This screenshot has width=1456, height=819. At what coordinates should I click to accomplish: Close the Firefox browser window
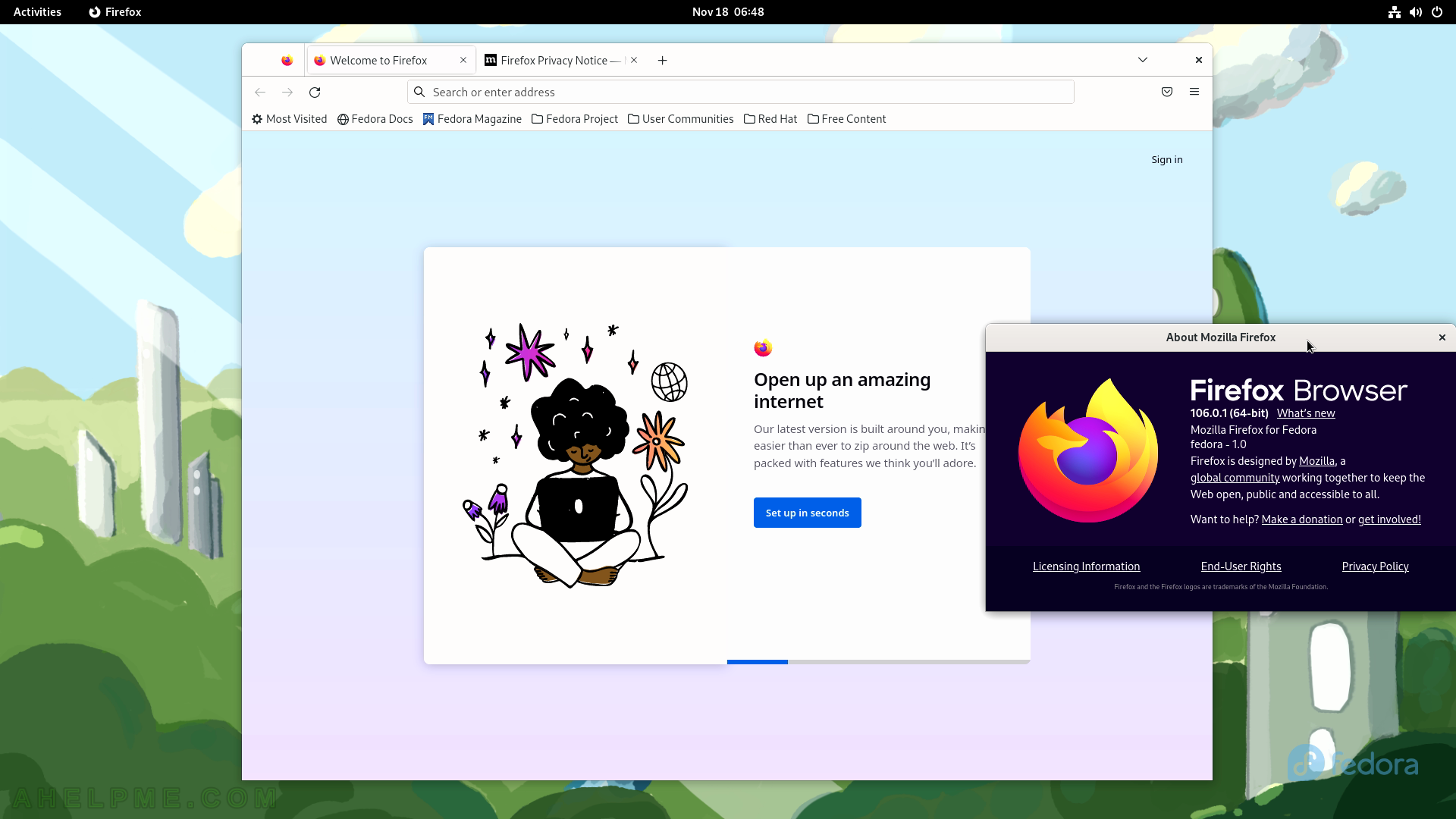[x=1199, y=60]
